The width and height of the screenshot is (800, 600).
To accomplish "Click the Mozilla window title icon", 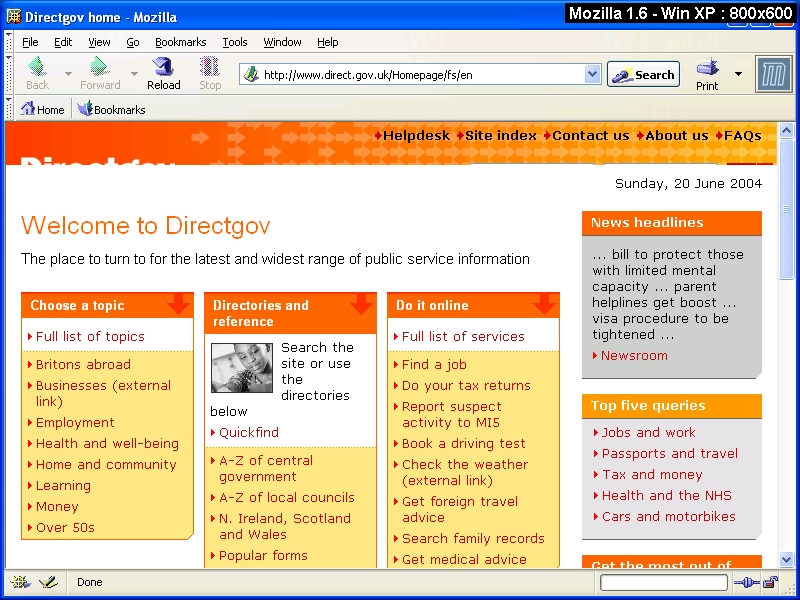I will point(13,16).
